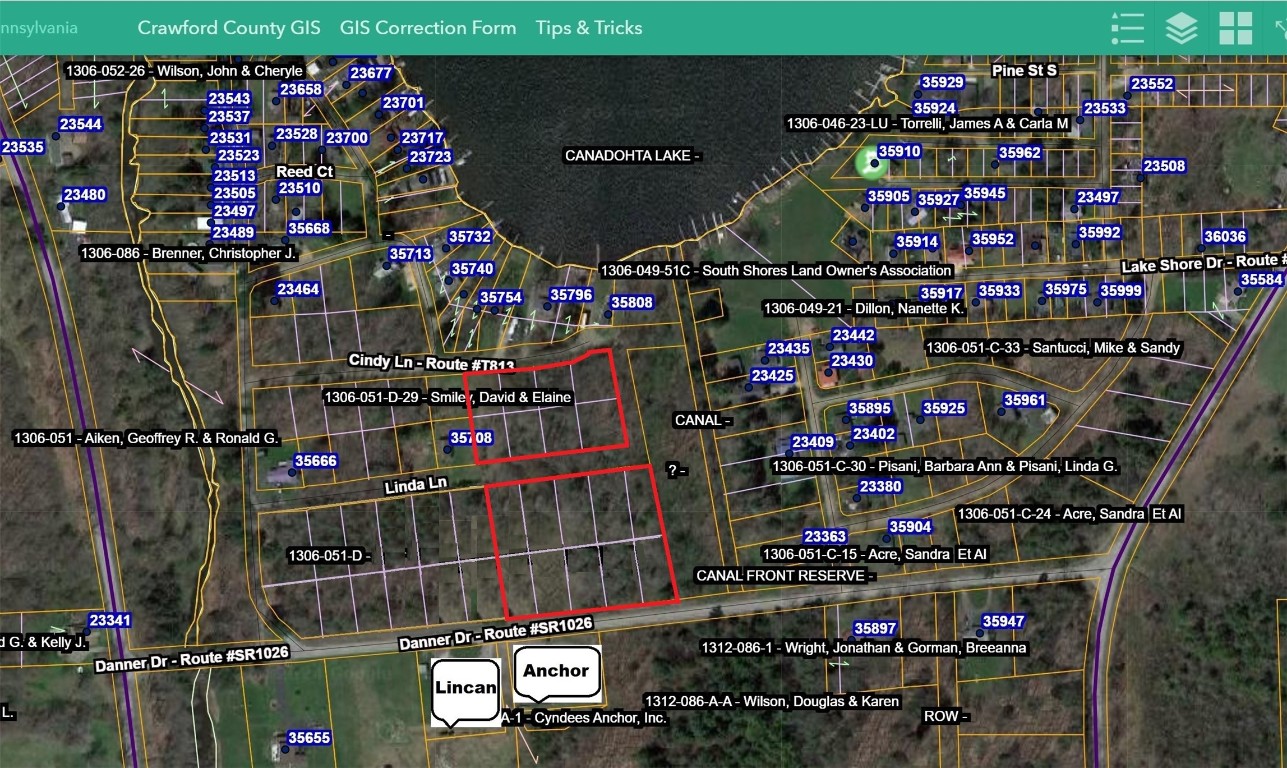Image resolution: width=1287 pixels, height=768 pixels.
Task: Click the Pennsylvania text link
Action: [x=40, y=28]
